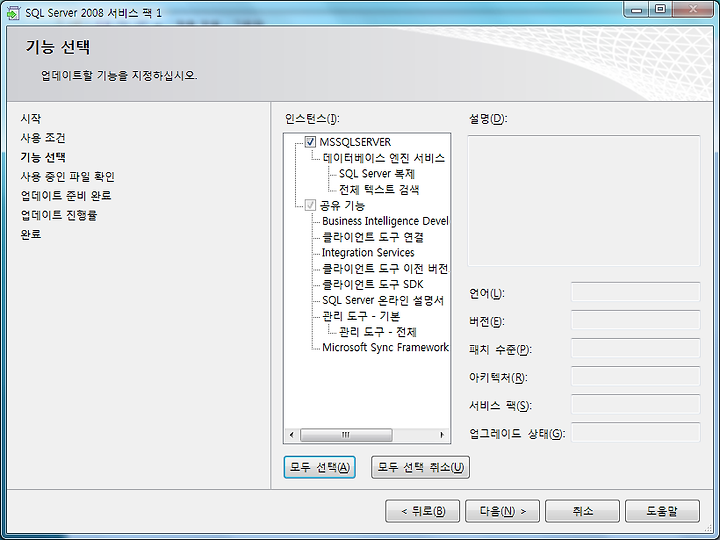The image size is (720, 540).
Task: Select the SQL Server 복제 tree item
Action: point(377,174)
